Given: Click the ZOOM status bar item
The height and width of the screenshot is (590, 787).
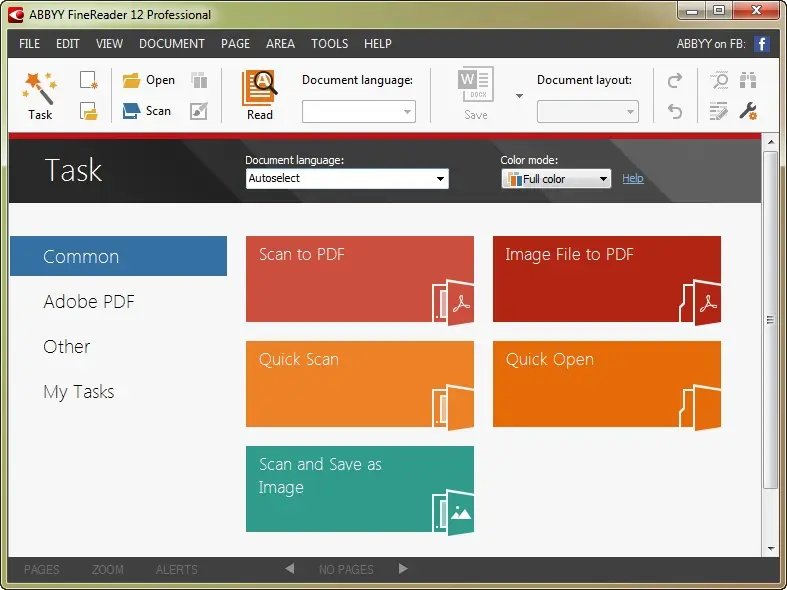Looking at the screenshot, I should (x=107, y=570).
